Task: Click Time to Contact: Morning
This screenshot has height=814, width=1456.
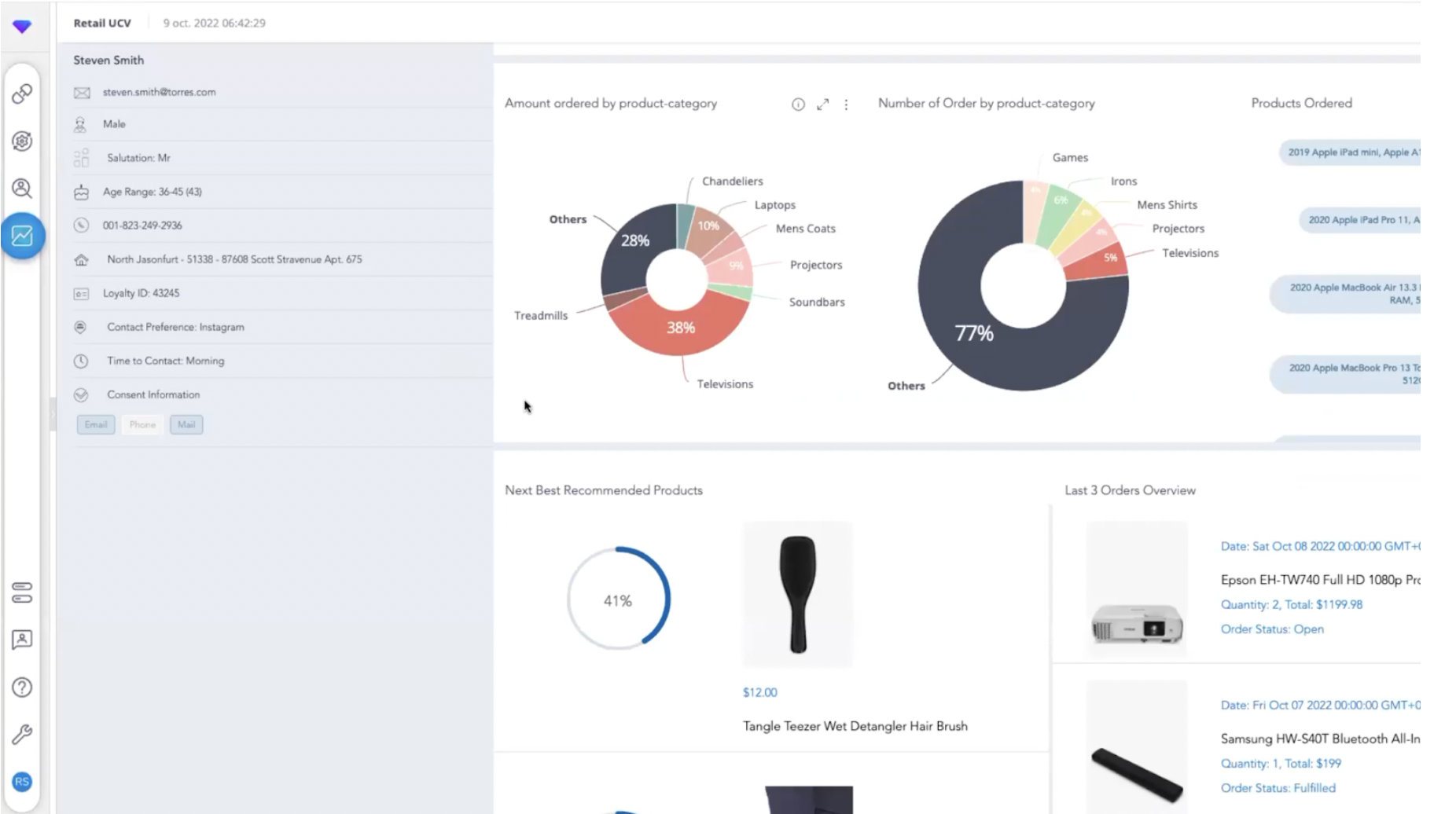Action: coord(165,361)
